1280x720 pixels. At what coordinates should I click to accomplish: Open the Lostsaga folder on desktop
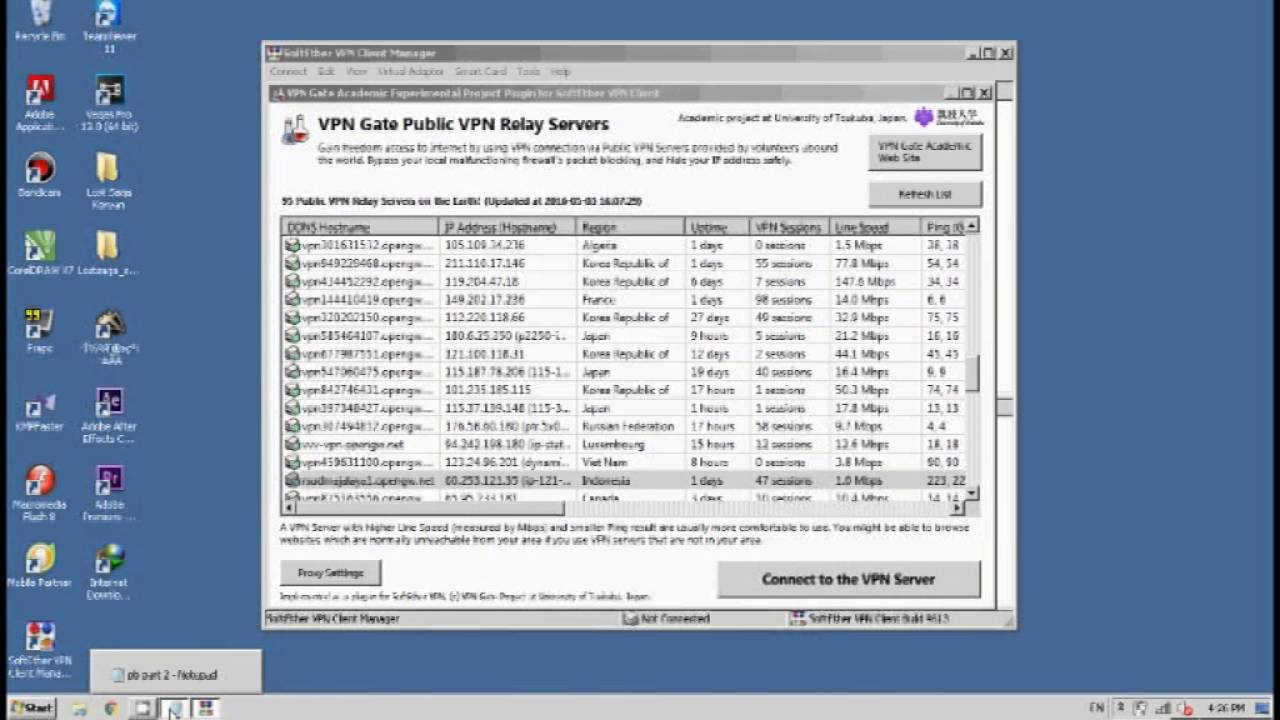108,254
